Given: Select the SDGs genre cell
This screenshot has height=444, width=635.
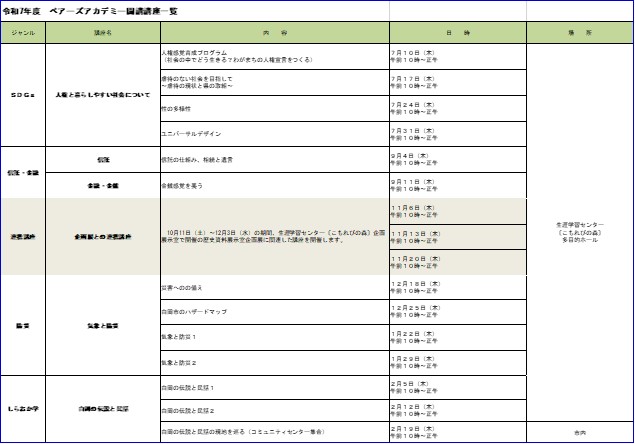Looking at the screenshot, I should click(x=23, y=95).
